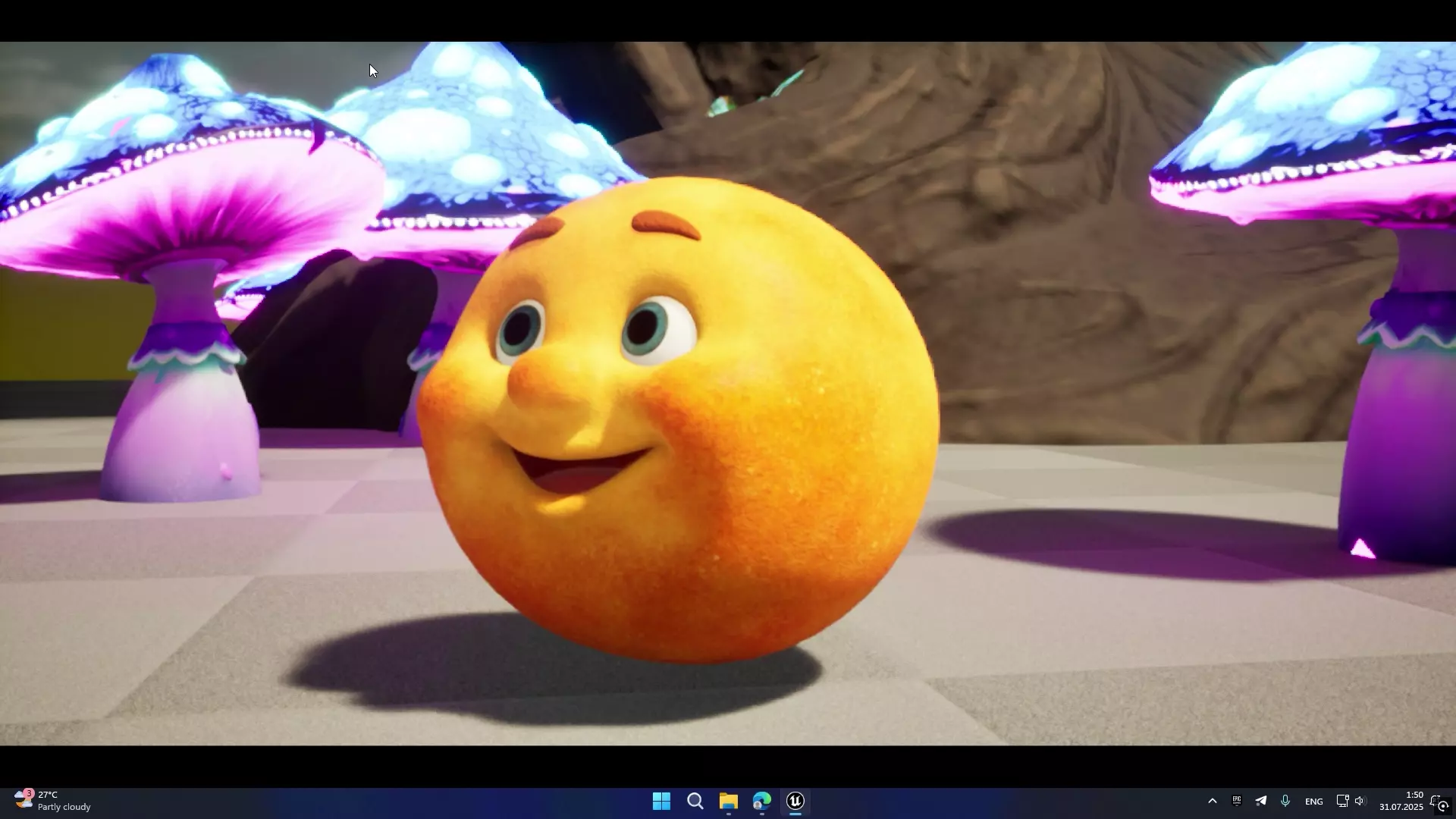Switch input language via ENG indicator
This screenshot has width=1456, height=819.
point(1313,802)
